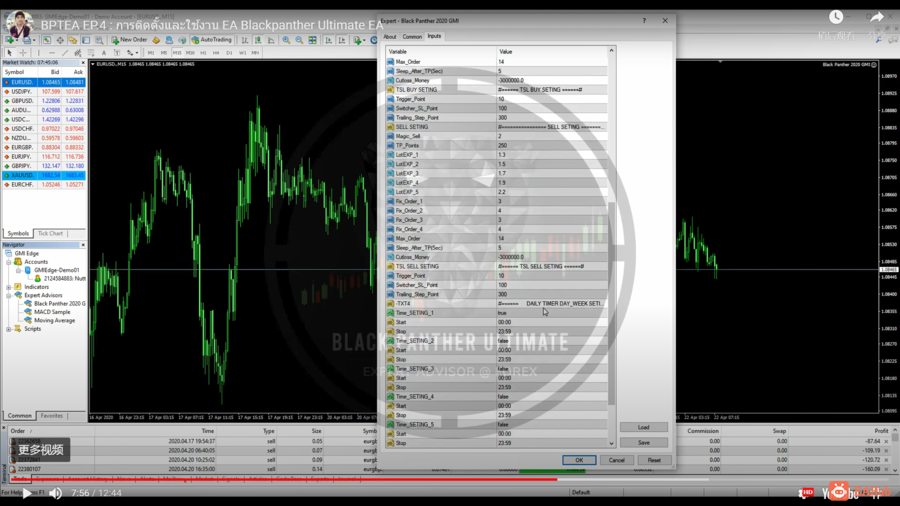Click the zoom in magnifier icon

click(286, 40)
